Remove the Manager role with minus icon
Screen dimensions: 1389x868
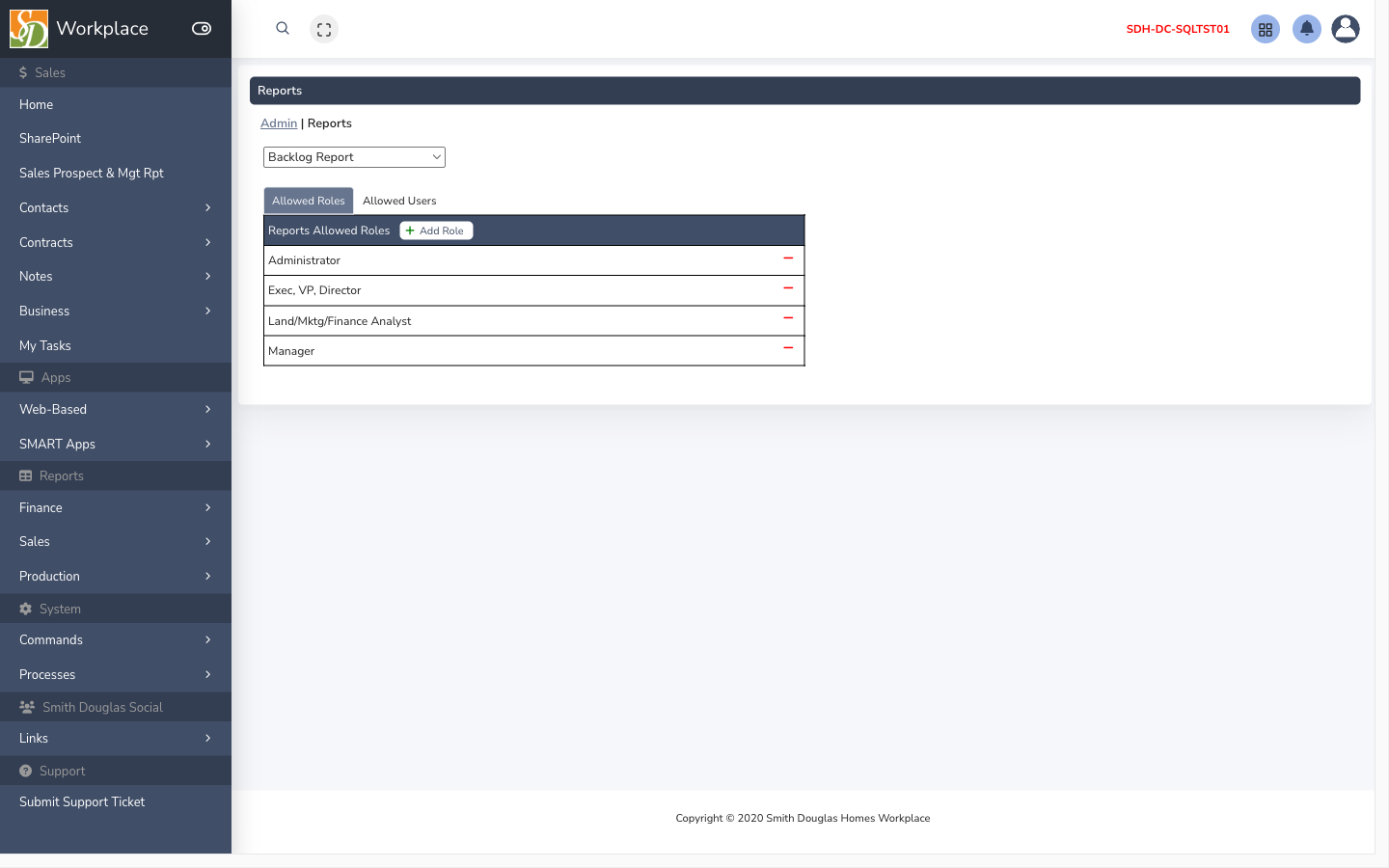click(x=788, y=348)
